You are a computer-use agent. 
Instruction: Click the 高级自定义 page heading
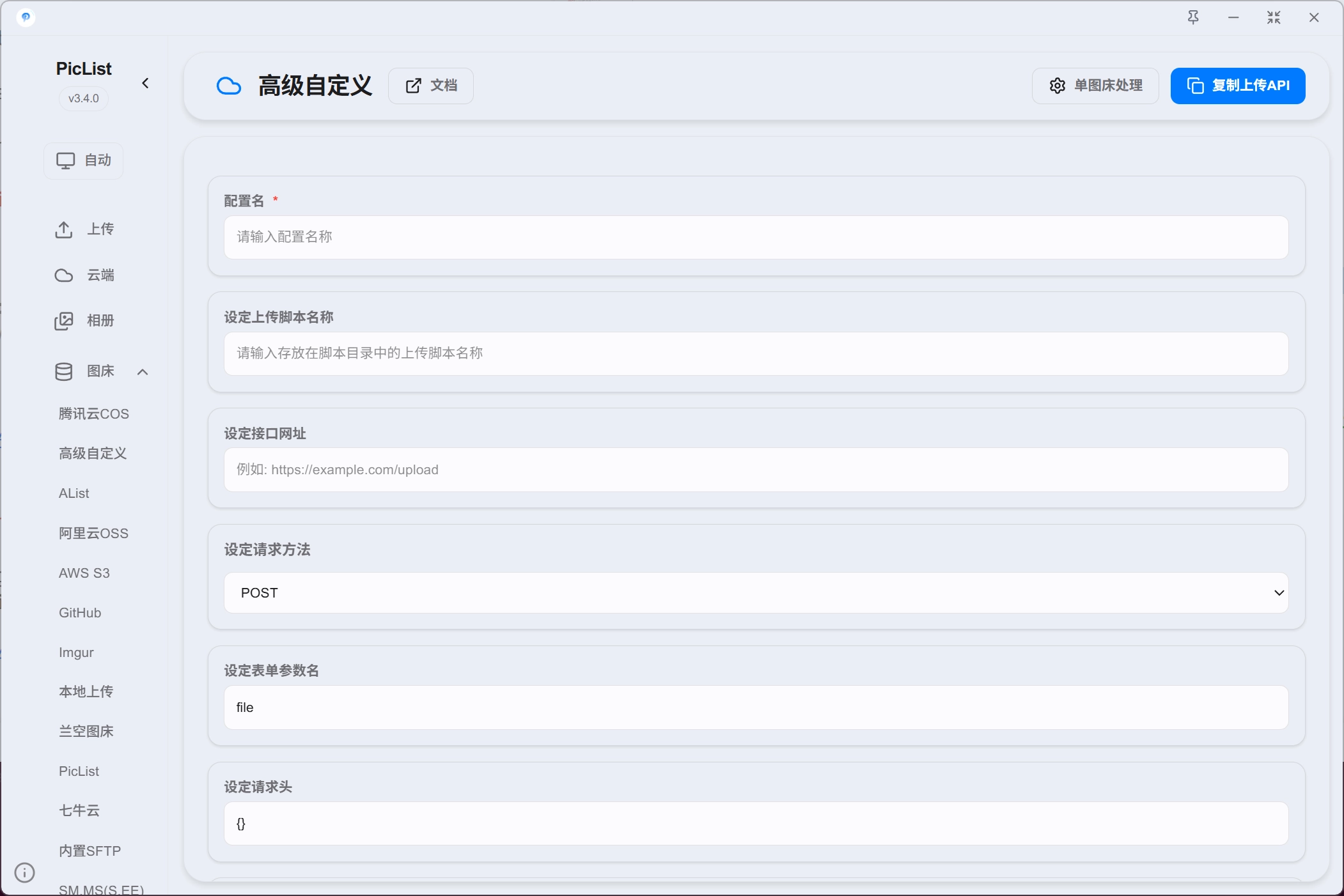315,86
